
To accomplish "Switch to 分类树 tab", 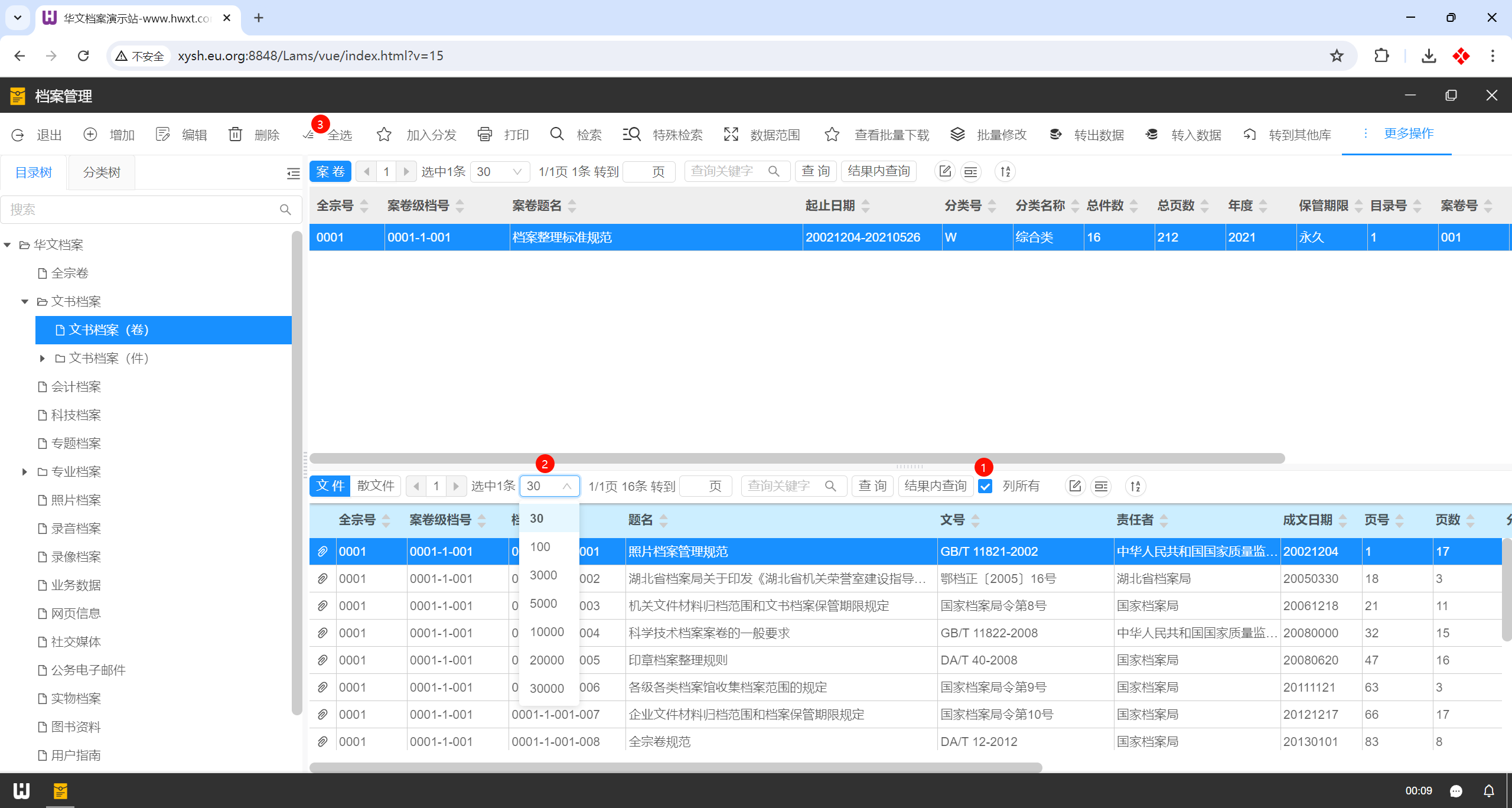I will click(102, 172).
